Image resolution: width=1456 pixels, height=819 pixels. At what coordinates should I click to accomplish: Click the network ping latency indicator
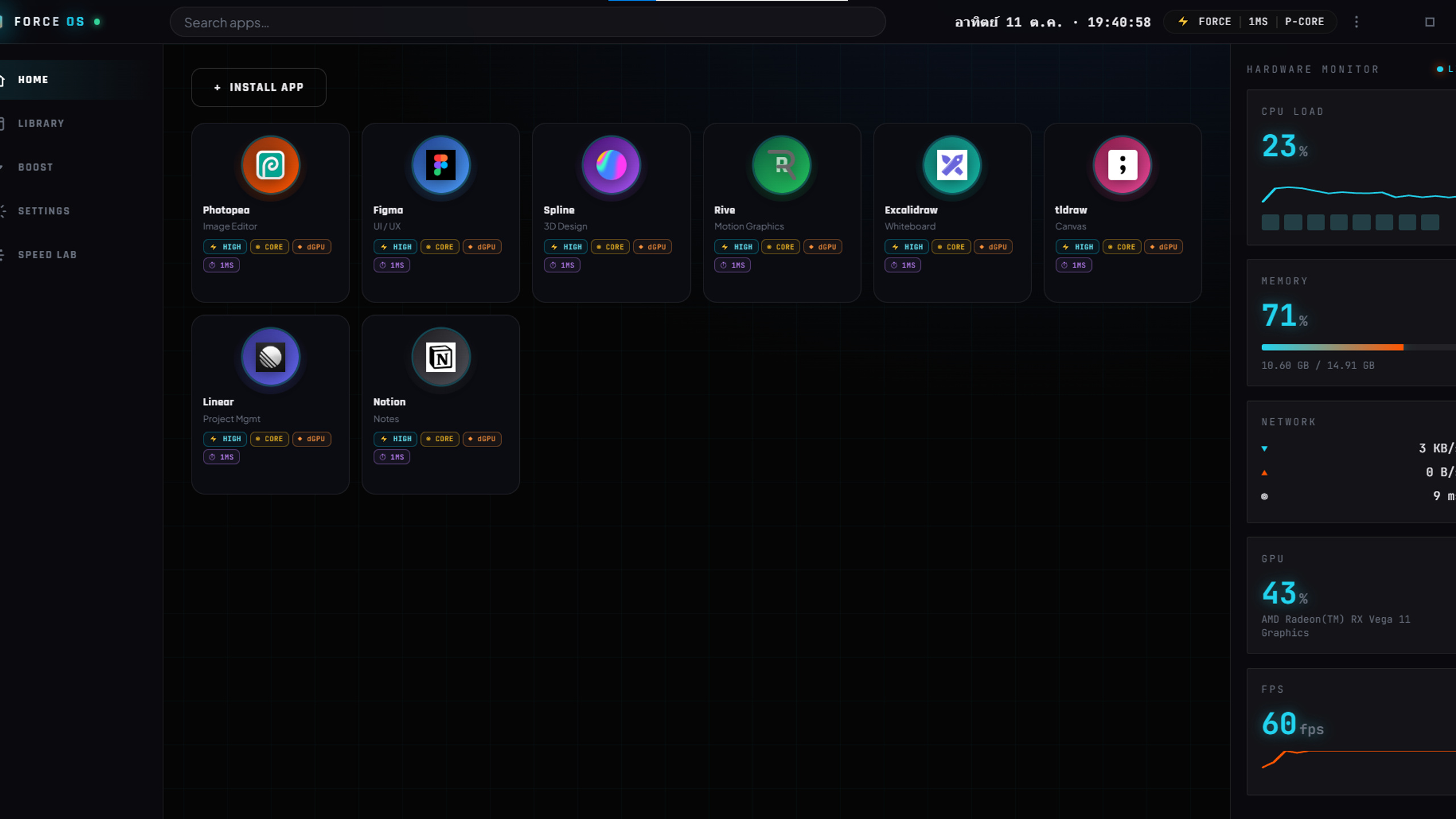[x=1264, y=497]
